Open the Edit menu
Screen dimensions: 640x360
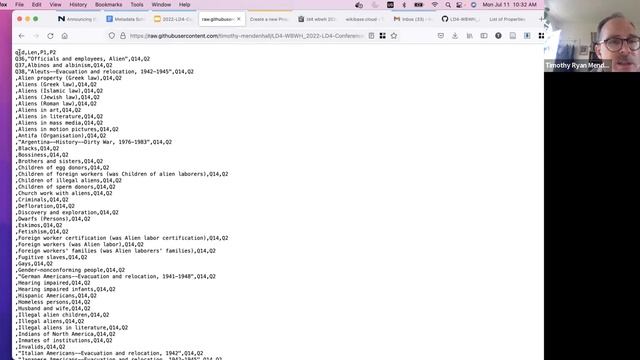tap(36, 4)
